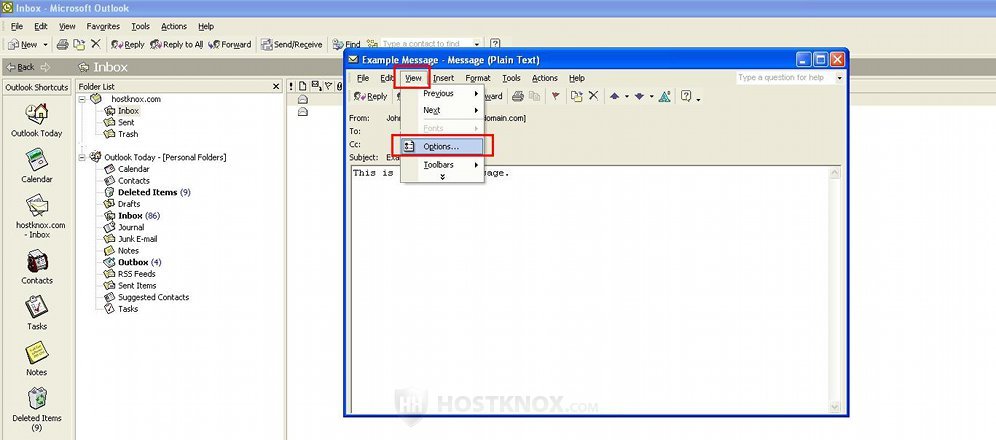
Task: Open the Format menu in message window
Action: [x=478, y=78]
